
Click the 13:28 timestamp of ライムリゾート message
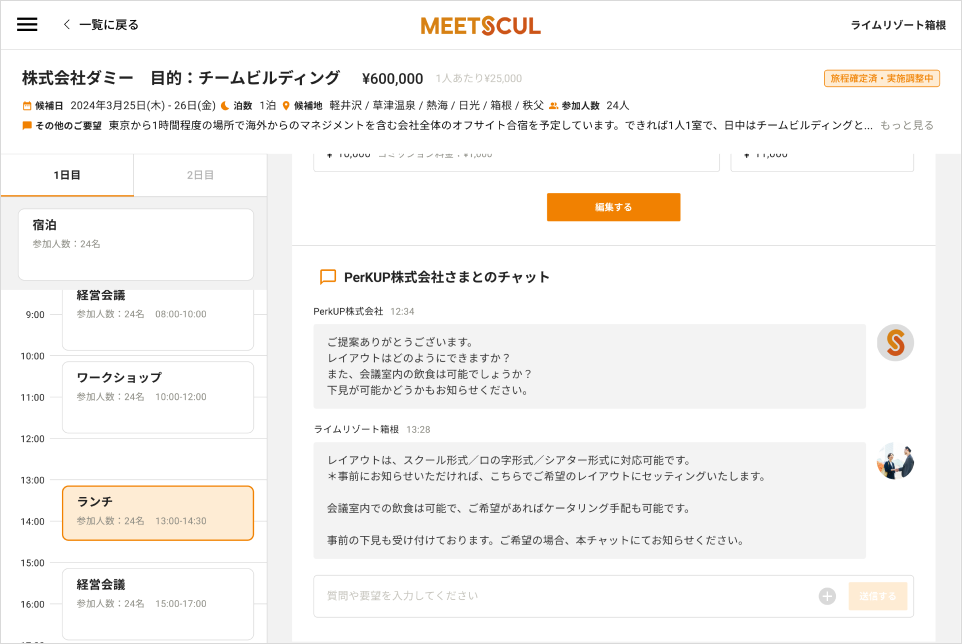pyautogui.click(x=418, y=429)
